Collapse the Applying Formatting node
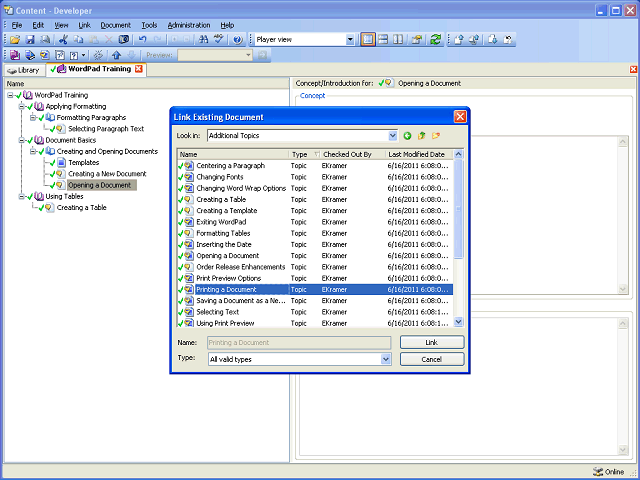This screenshot has height=480, width=640. click(22, 106)
